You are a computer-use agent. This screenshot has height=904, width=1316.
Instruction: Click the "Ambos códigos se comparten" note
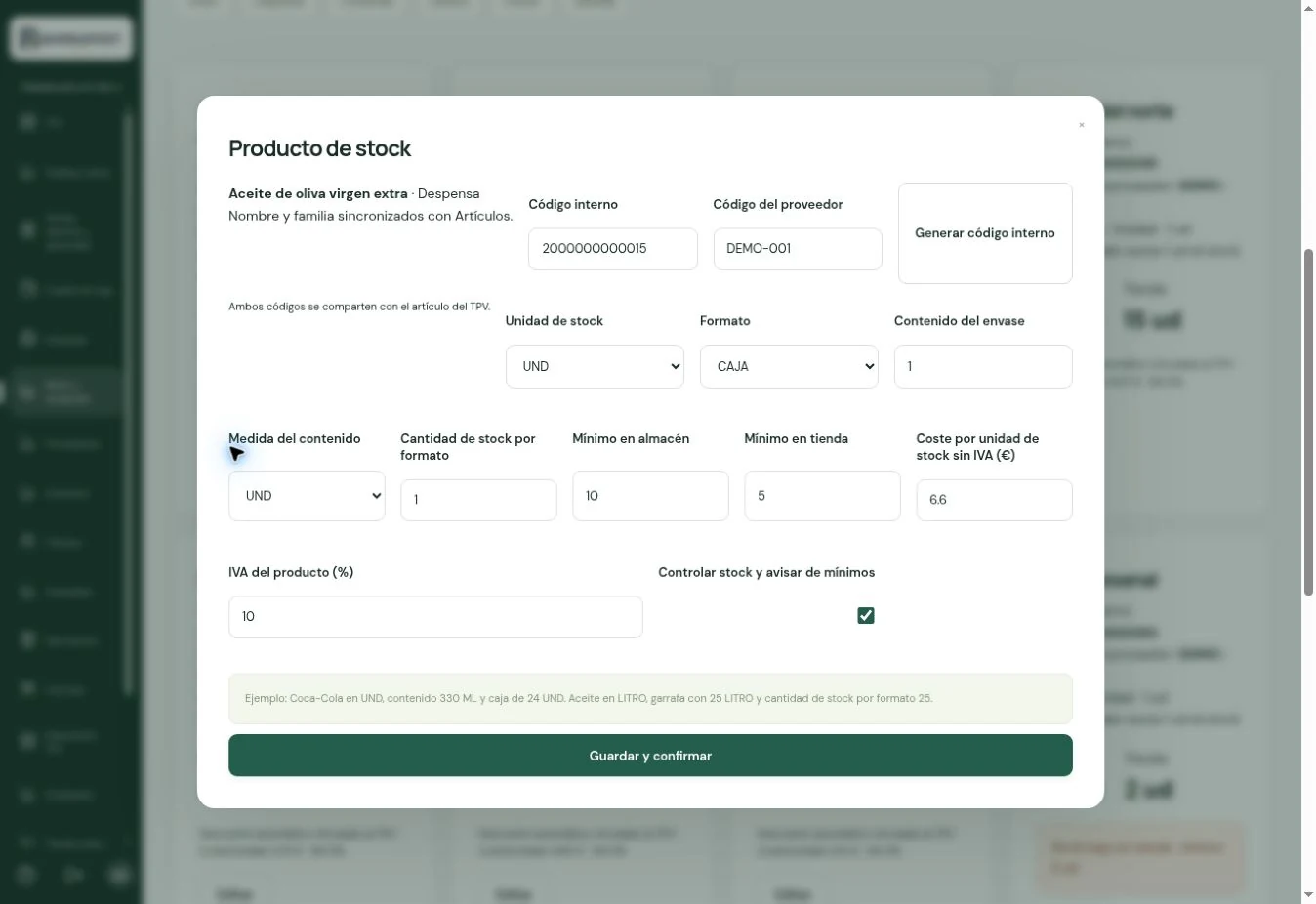click(359, 307)
